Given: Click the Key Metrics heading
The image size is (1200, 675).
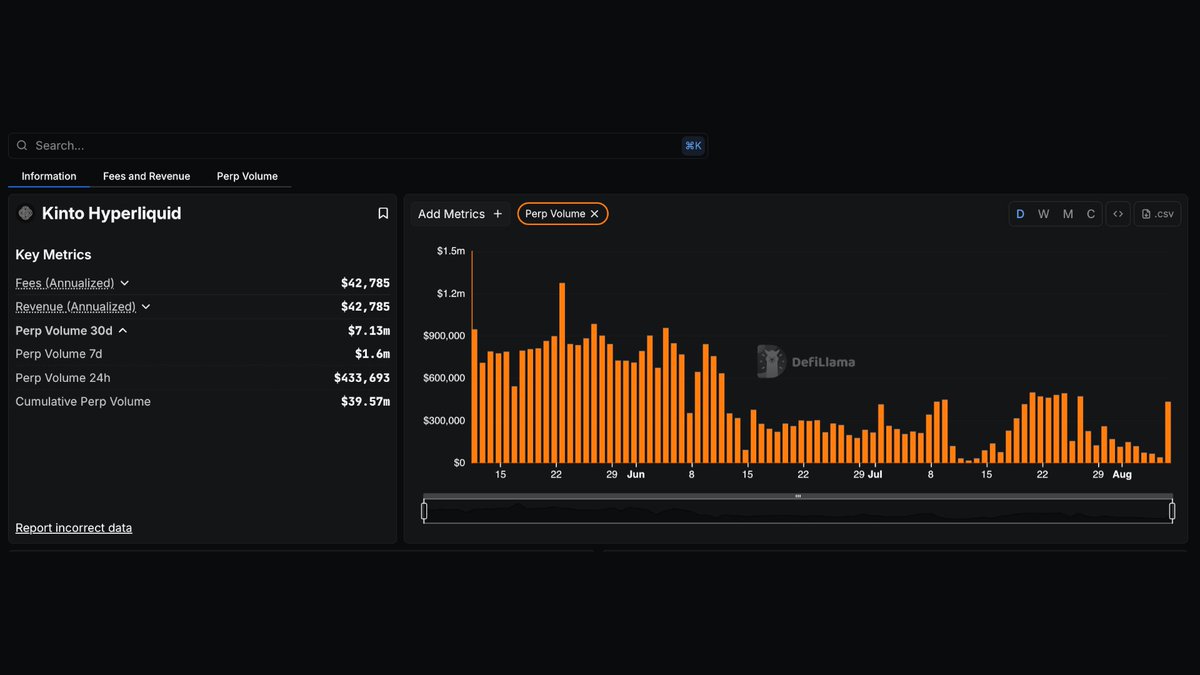Looking at the screenshot, I should [53, 255].
